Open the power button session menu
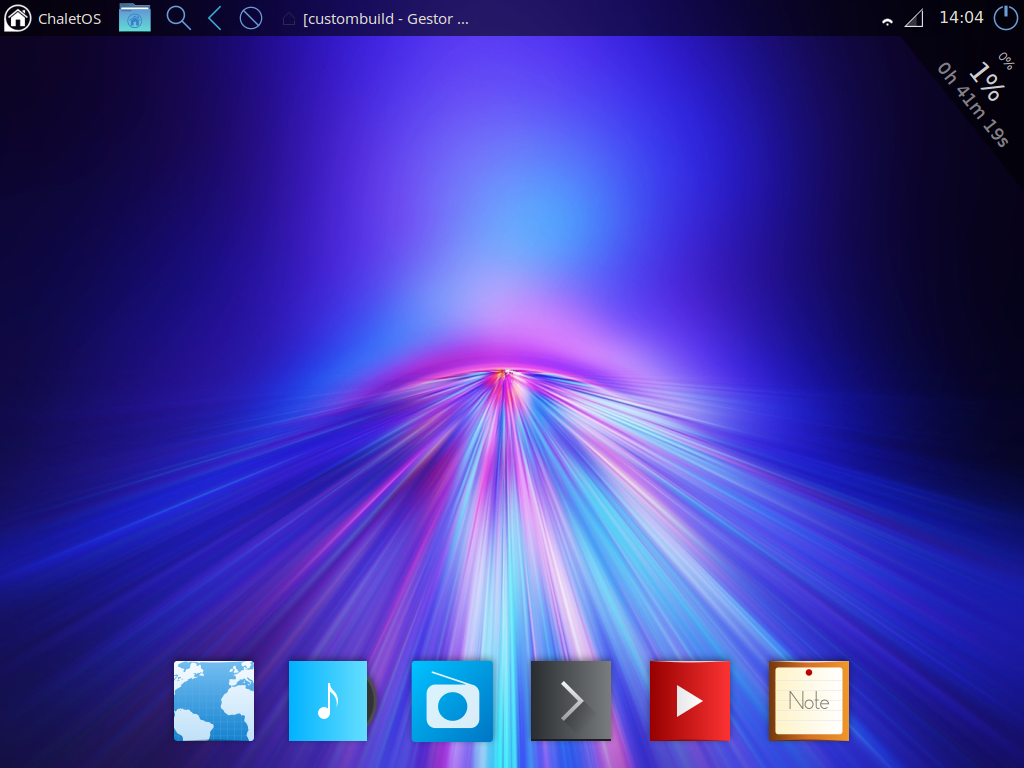1024x768 pixels. tap(1006, 18)
